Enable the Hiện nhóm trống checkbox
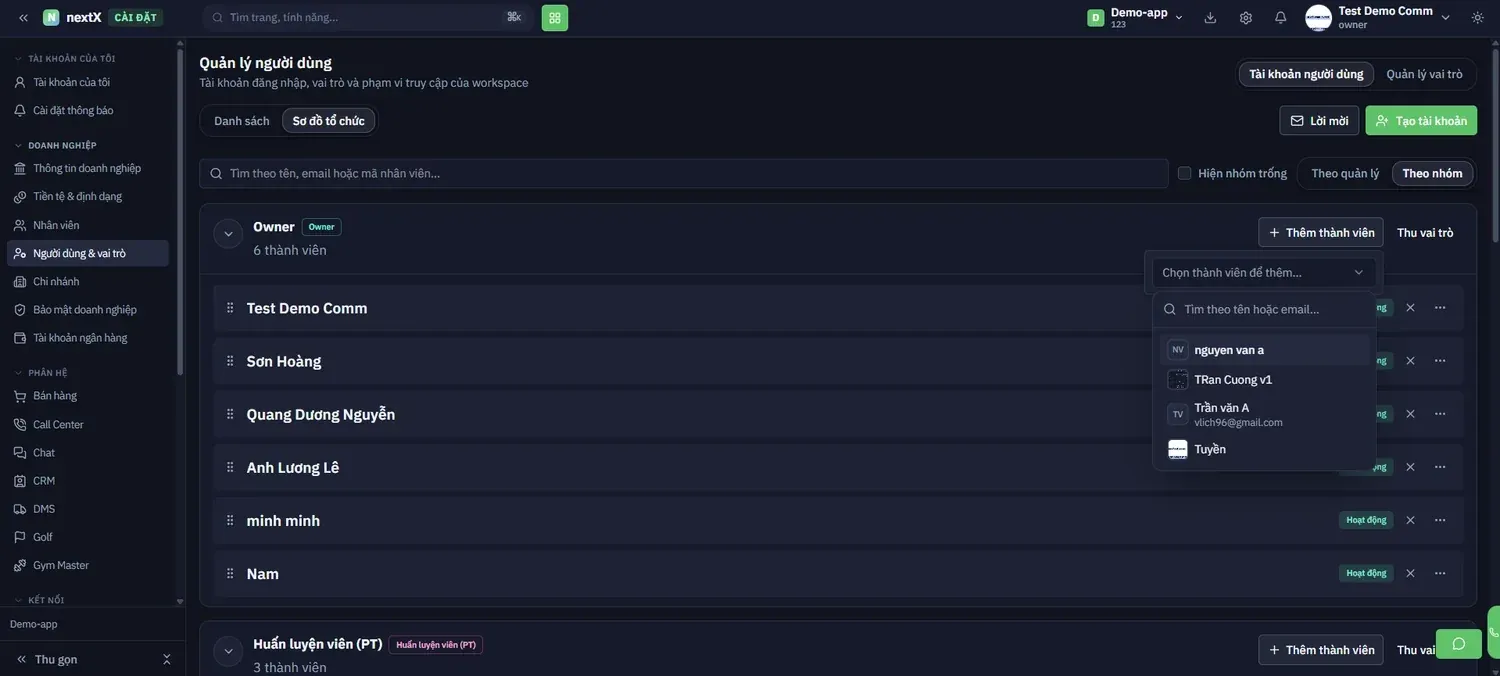1500x676 pixels. coord(1185,173)
